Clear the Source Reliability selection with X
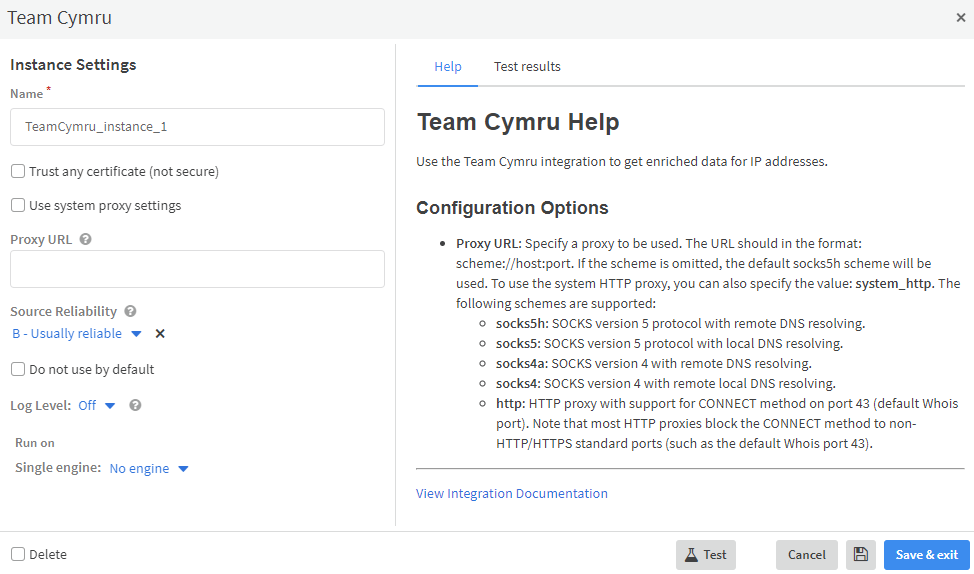Image resolution: width=974 pixels, height=574 pixels. 160,334
